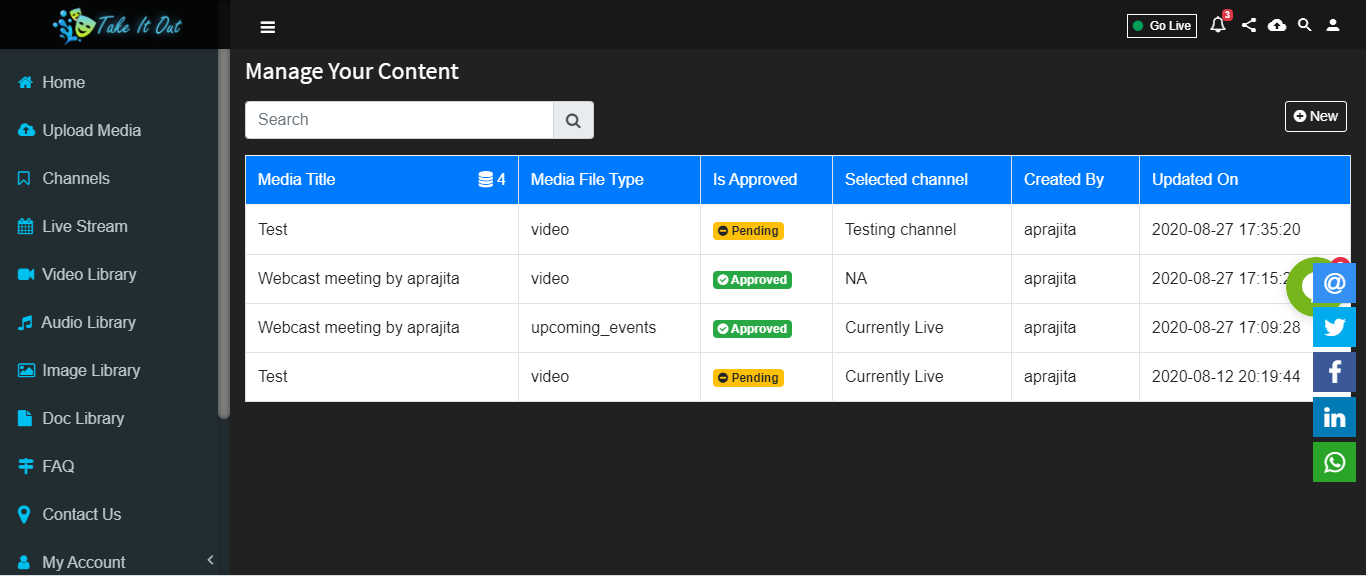Share on WhatsApp icon

pos(1334,462)
